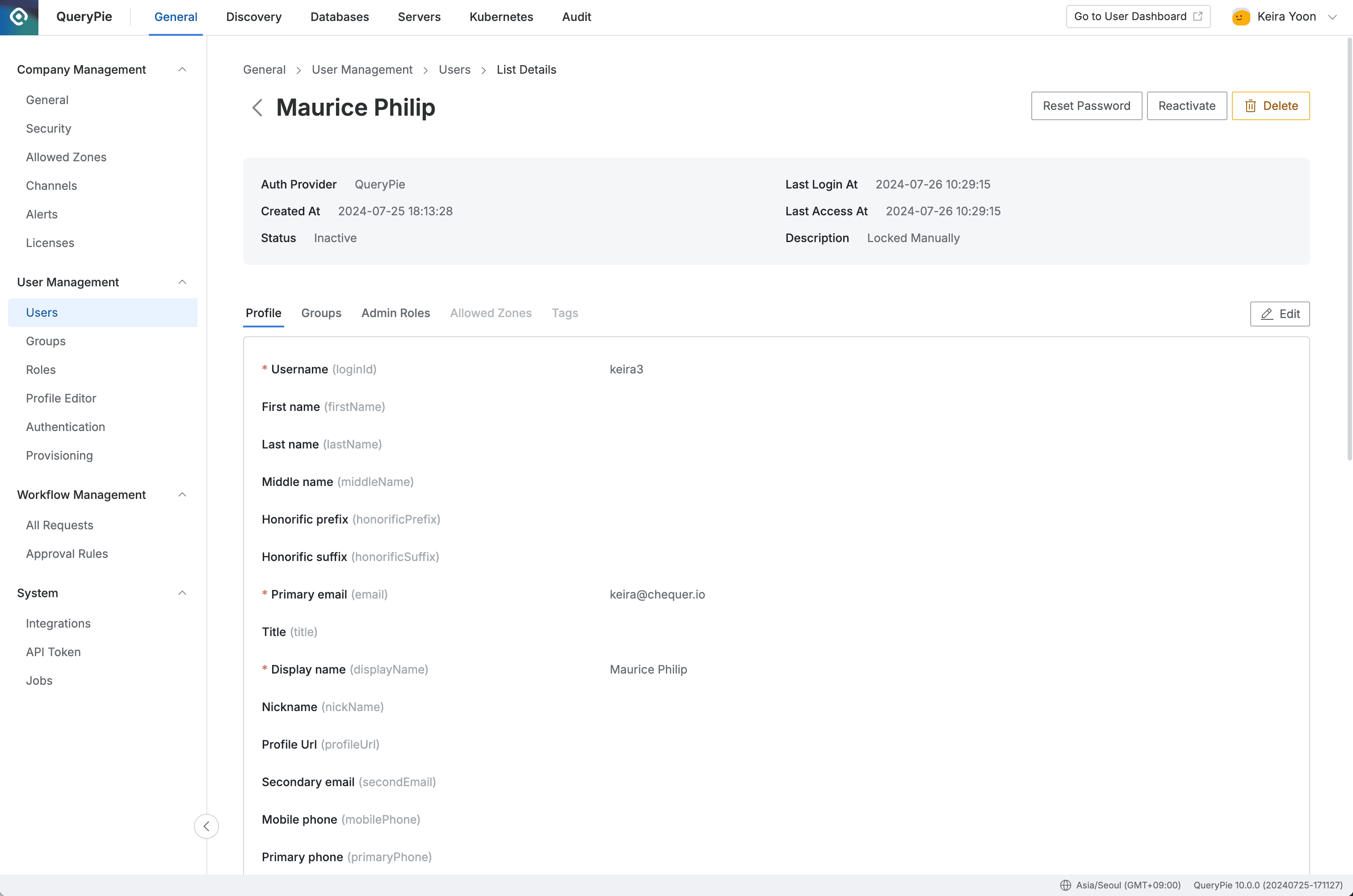Viewport: 1353px width, 896px height.
Task: Click the external link icon on Go to User Dashboard
Action: [1198, 16]
